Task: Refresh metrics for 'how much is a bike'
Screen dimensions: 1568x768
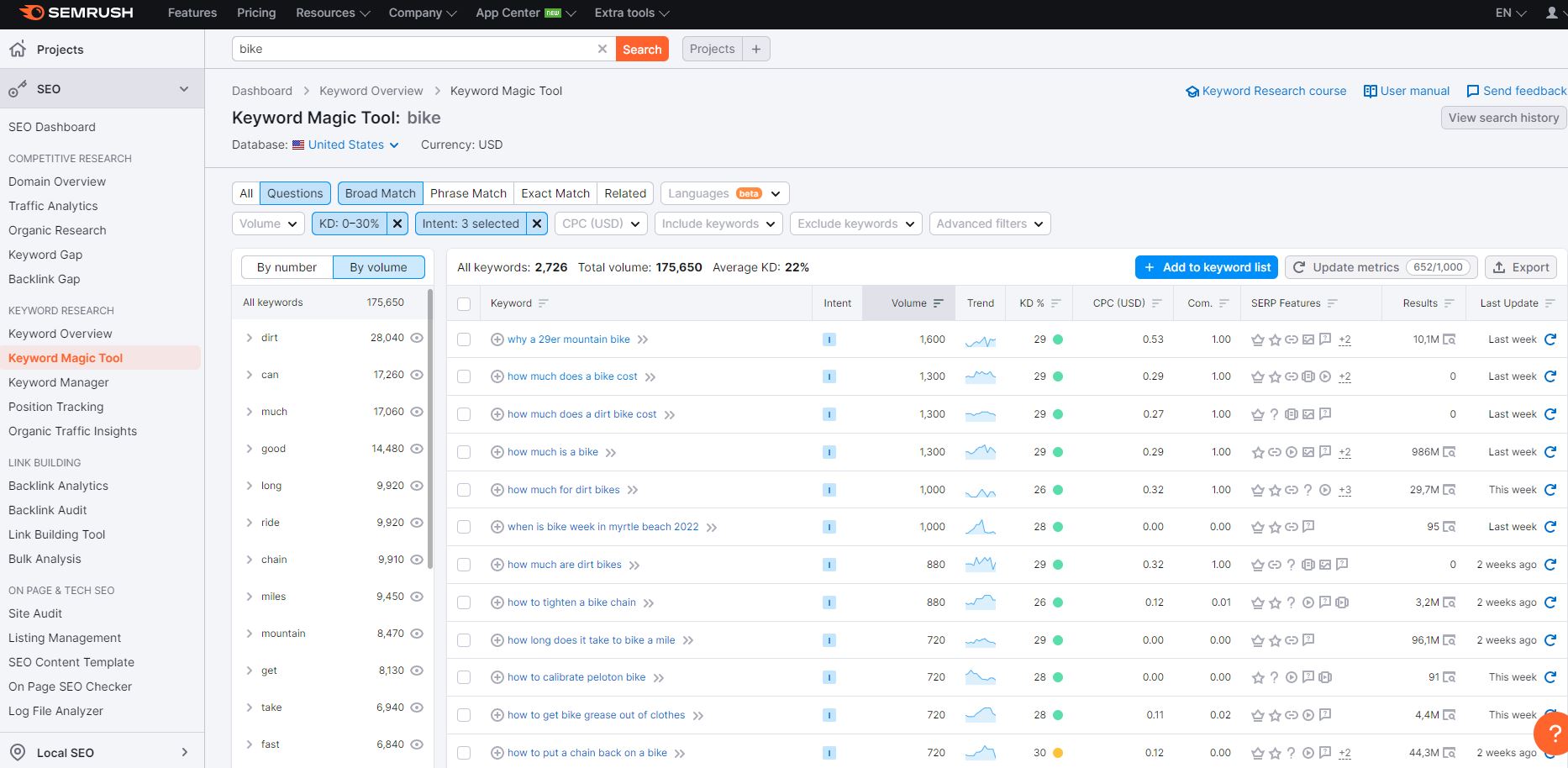Action: pos(1550,452)
